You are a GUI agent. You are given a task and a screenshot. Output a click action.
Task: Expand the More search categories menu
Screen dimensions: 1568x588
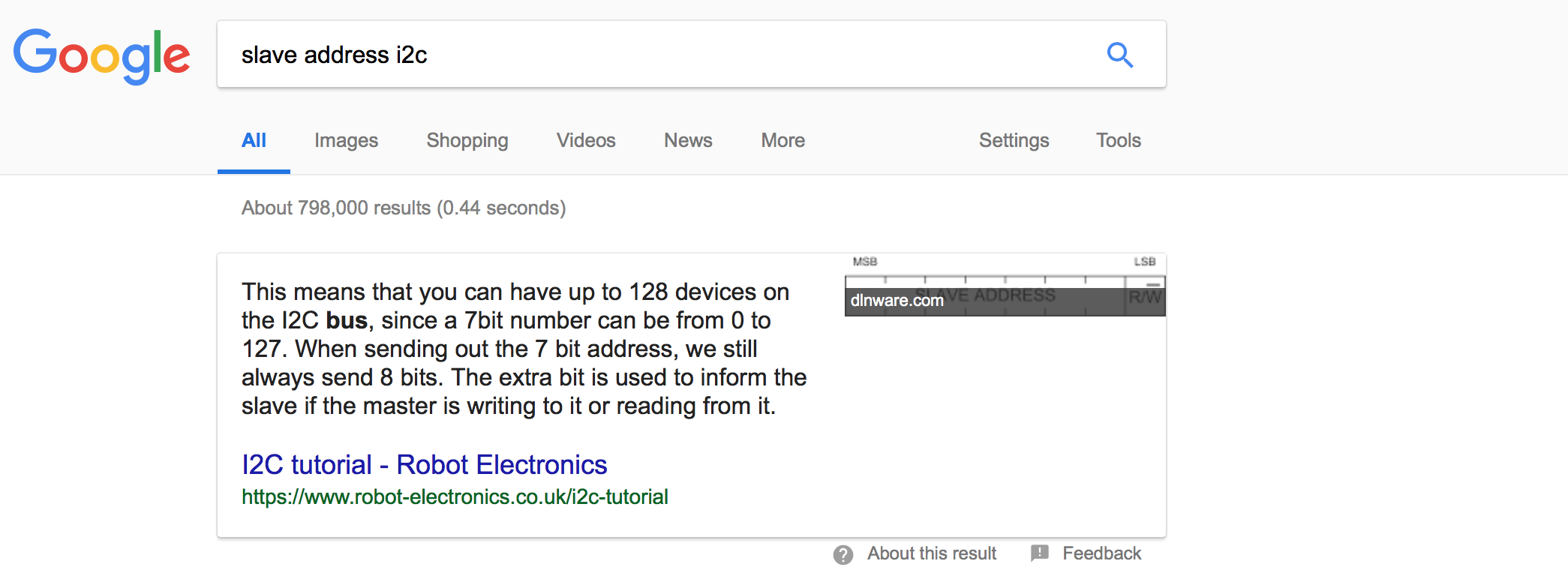point(782,140)
